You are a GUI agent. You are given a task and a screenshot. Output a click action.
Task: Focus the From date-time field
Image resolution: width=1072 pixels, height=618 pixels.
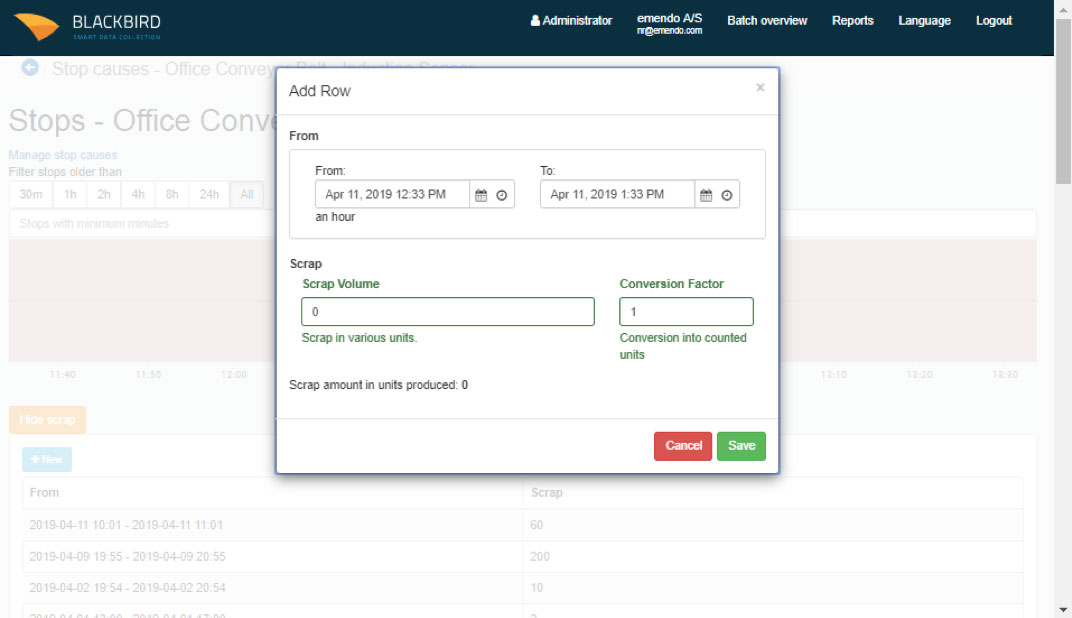click(392, 194)
